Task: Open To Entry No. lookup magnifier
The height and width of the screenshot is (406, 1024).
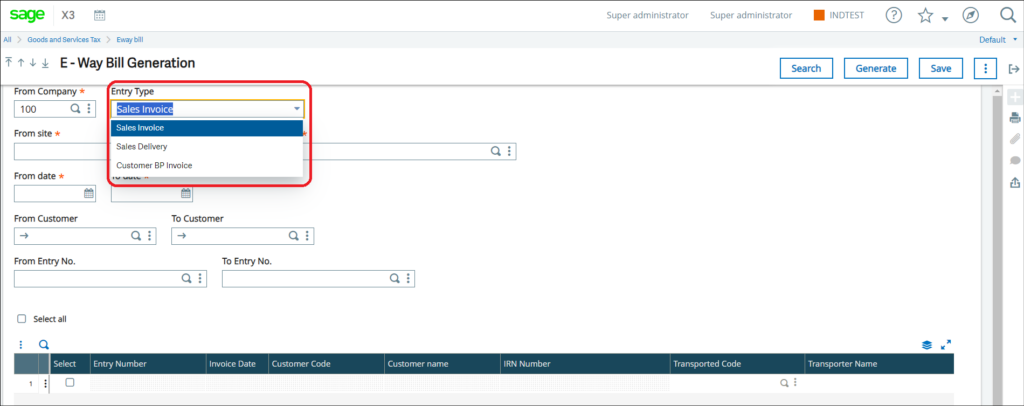Action: 394,278
